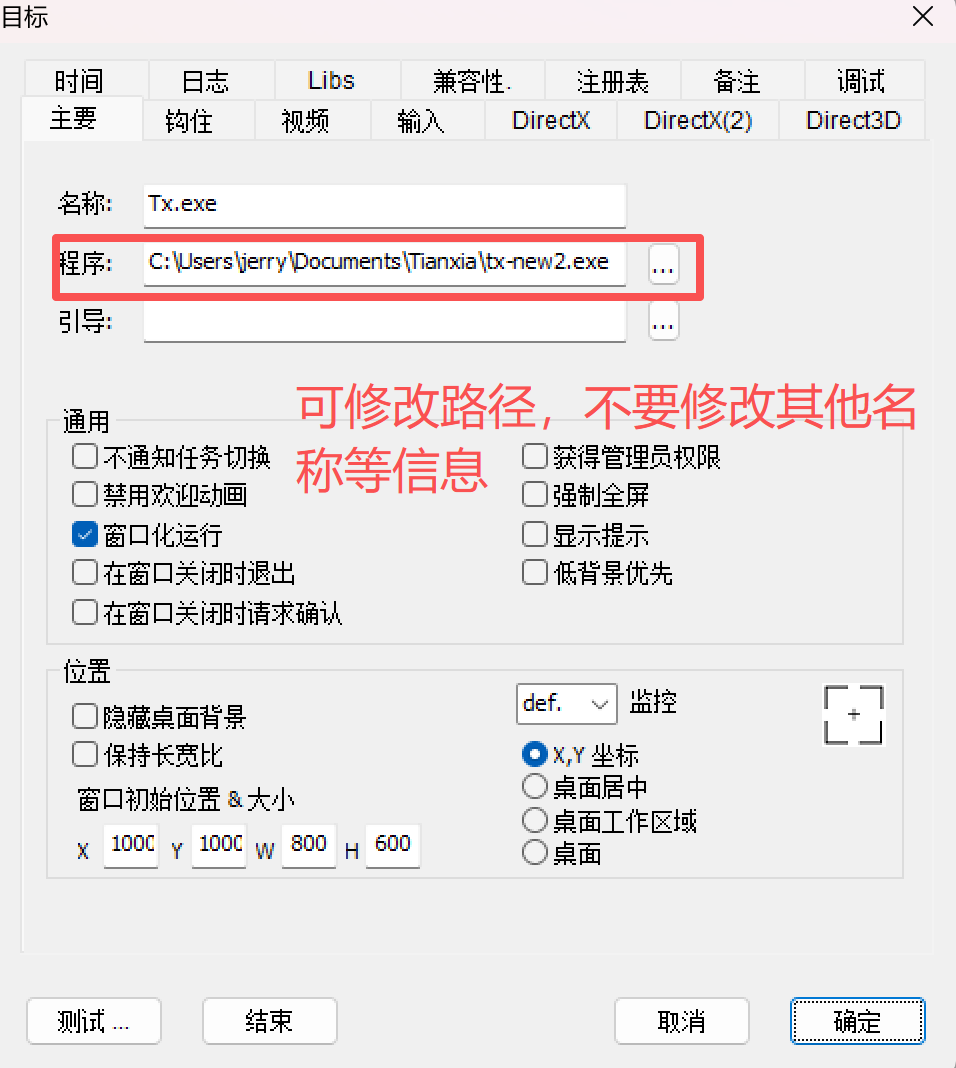Open the 引导 launcher browse ellipsis button

[x=663, y=321]
